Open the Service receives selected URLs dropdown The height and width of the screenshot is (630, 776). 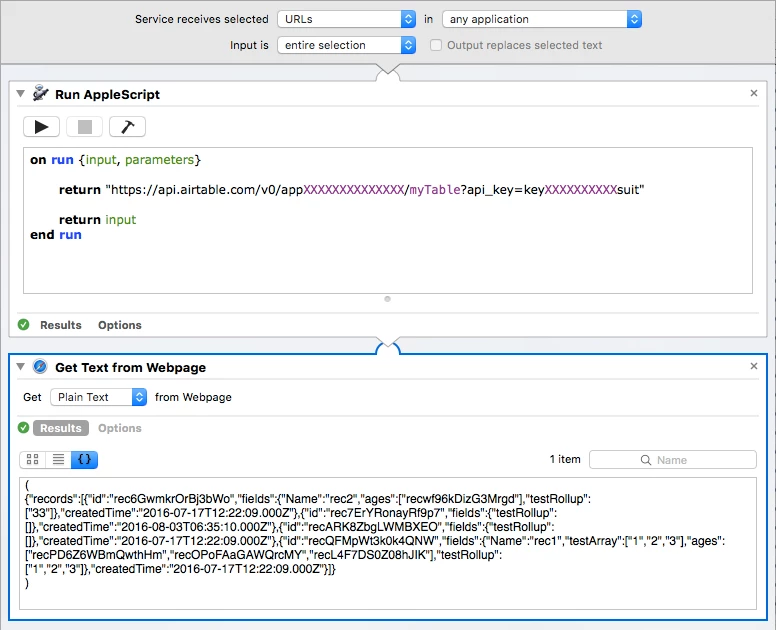(346, 19)
